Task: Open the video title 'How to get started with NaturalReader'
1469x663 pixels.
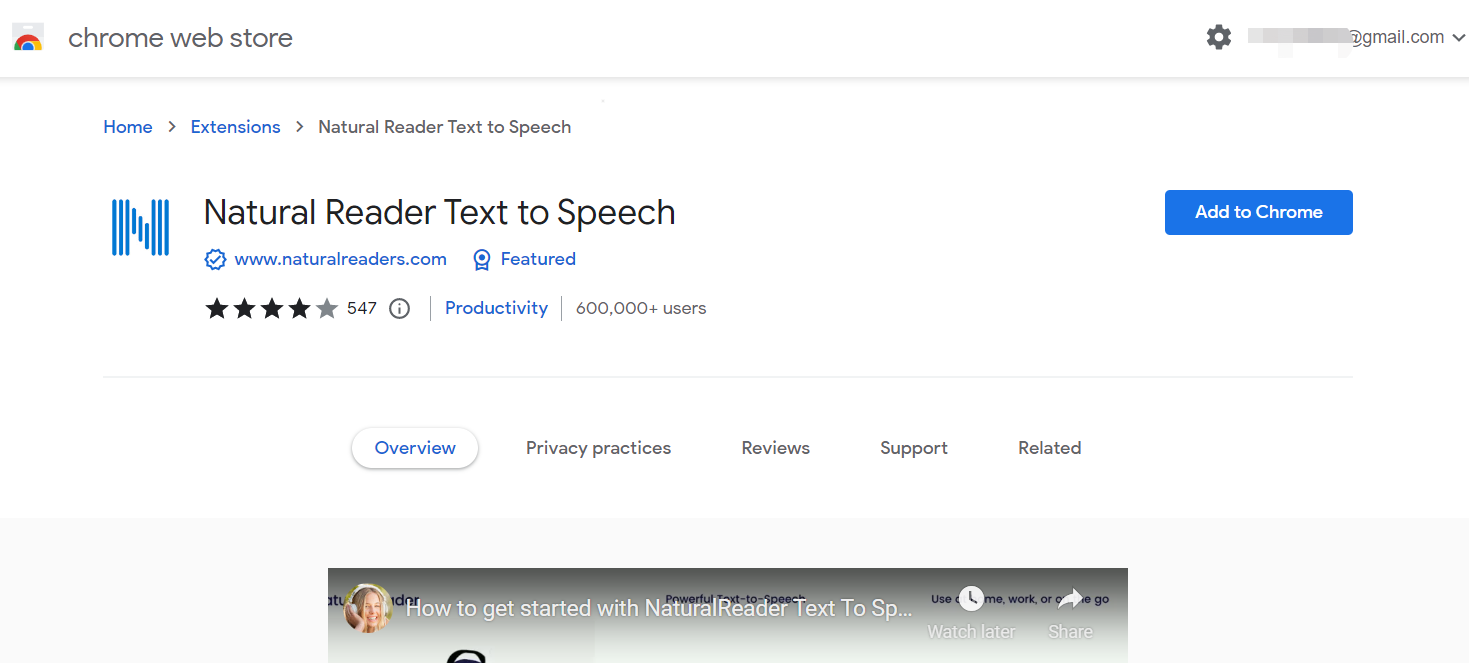Action: pyautogui.click(x=659, y=608)
